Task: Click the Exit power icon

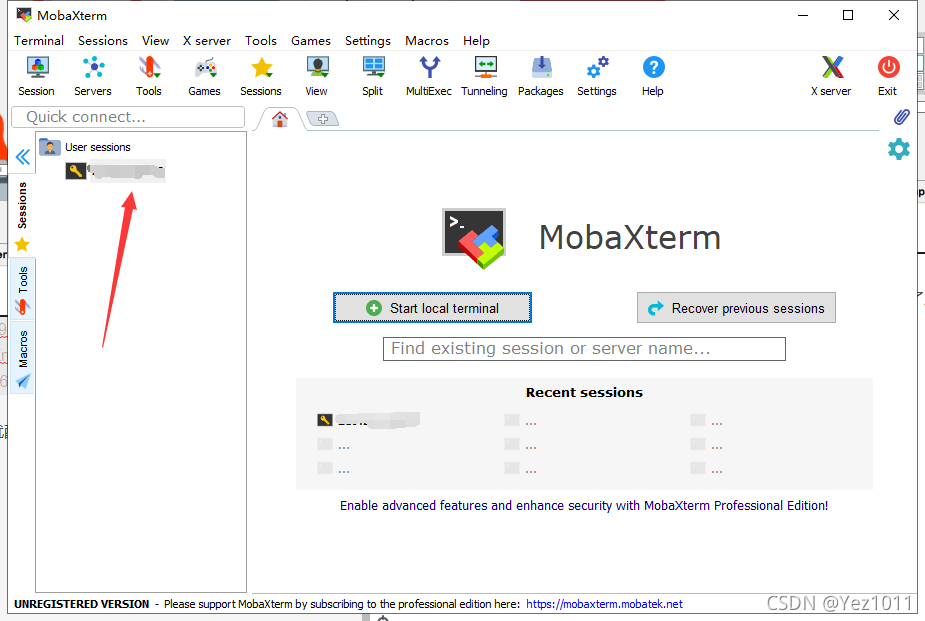Action: pos(888,77)
